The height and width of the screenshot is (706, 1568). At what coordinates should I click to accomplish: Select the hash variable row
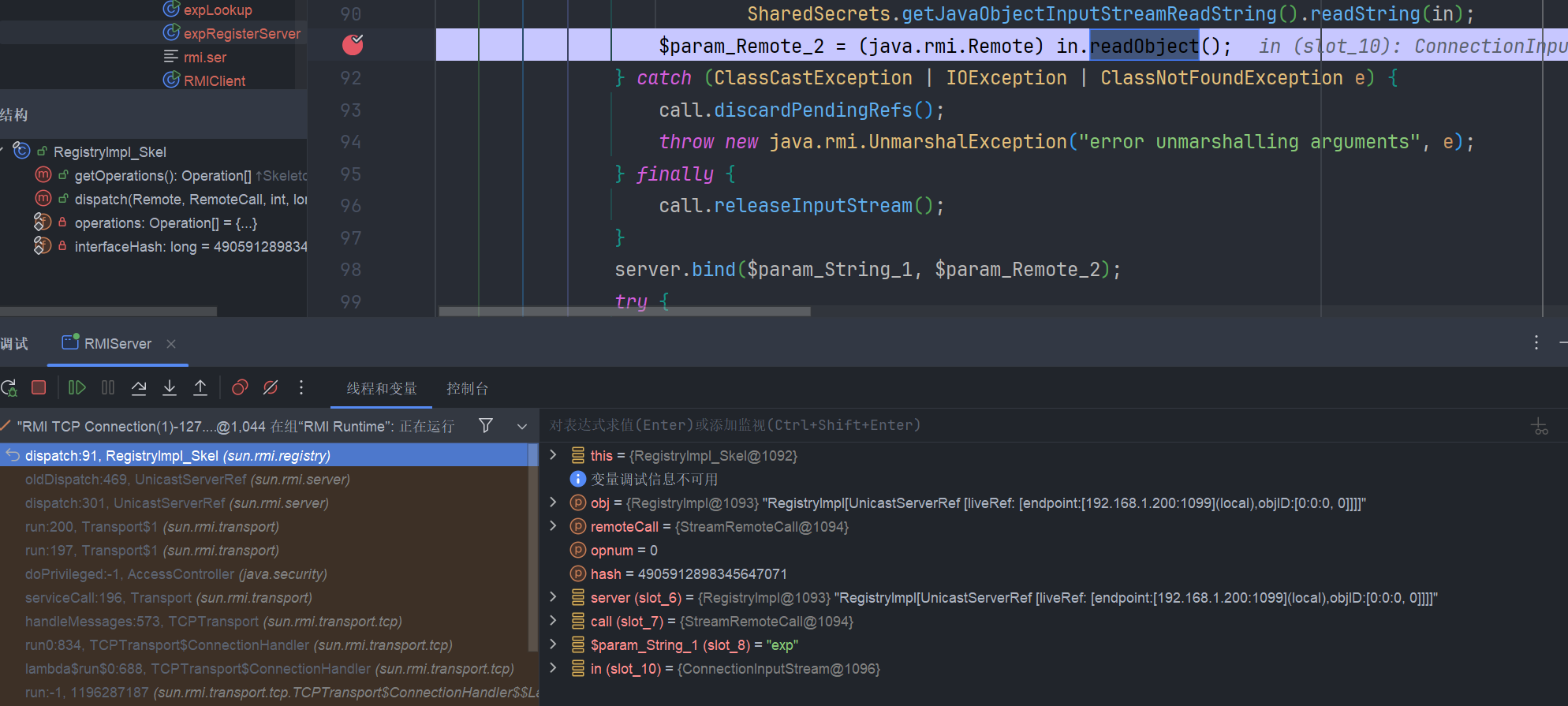(1054, 573)
